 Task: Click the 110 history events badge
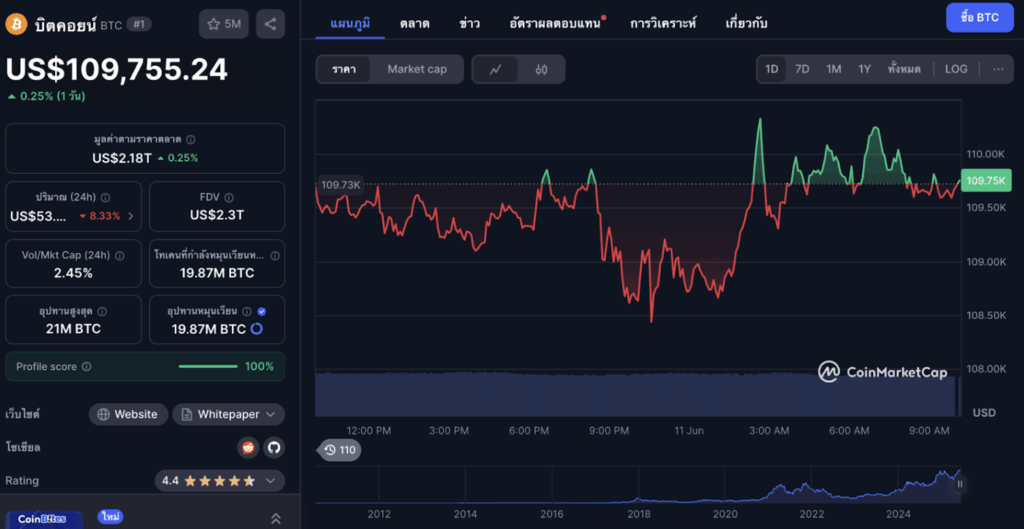[x=339, y=450]
